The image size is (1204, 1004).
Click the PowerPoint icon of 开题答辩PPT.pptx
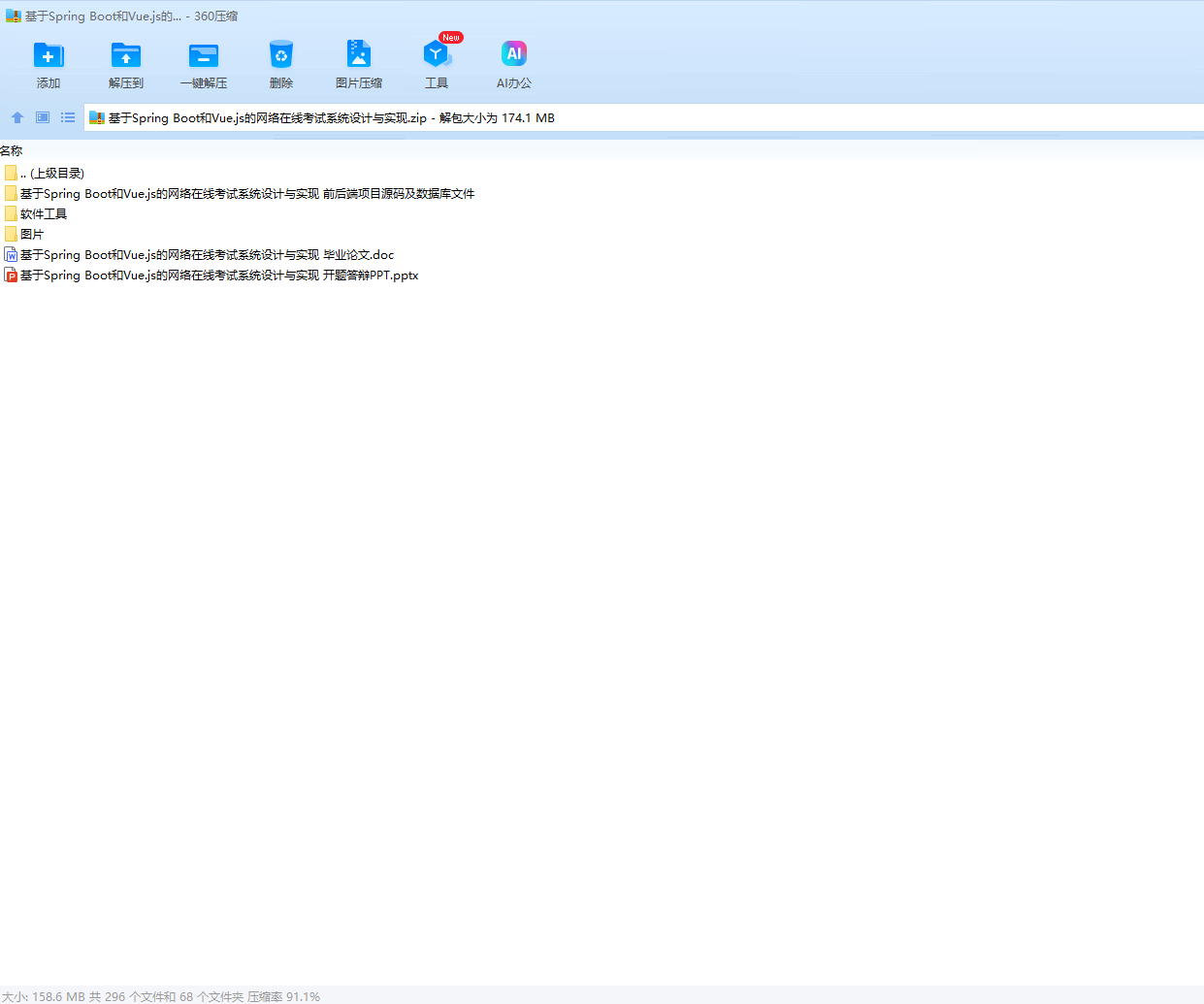tap(11, 275)
